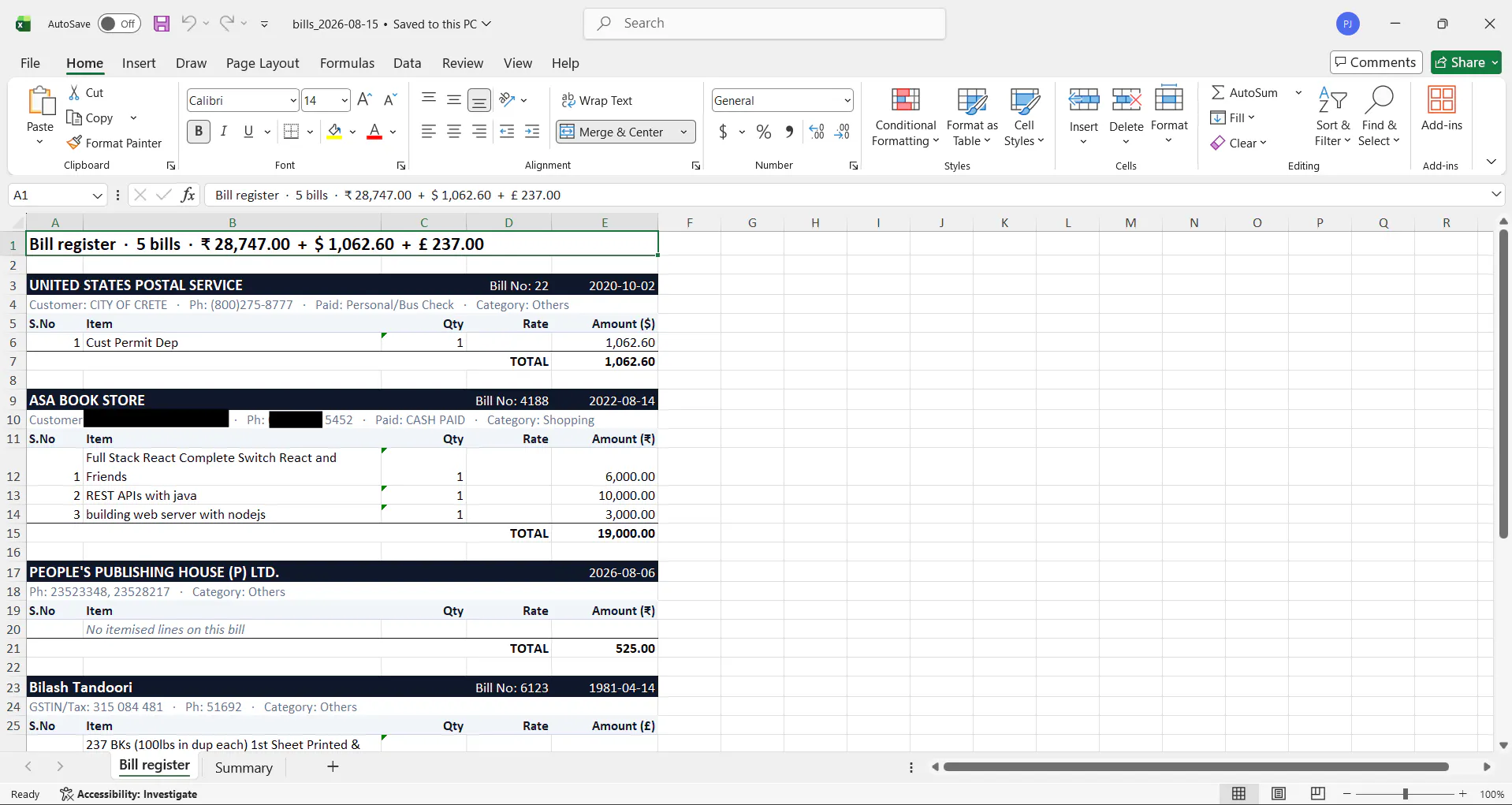
Task: Open font size dropdown
Action: pyautogui.click(x=344, y=100)
